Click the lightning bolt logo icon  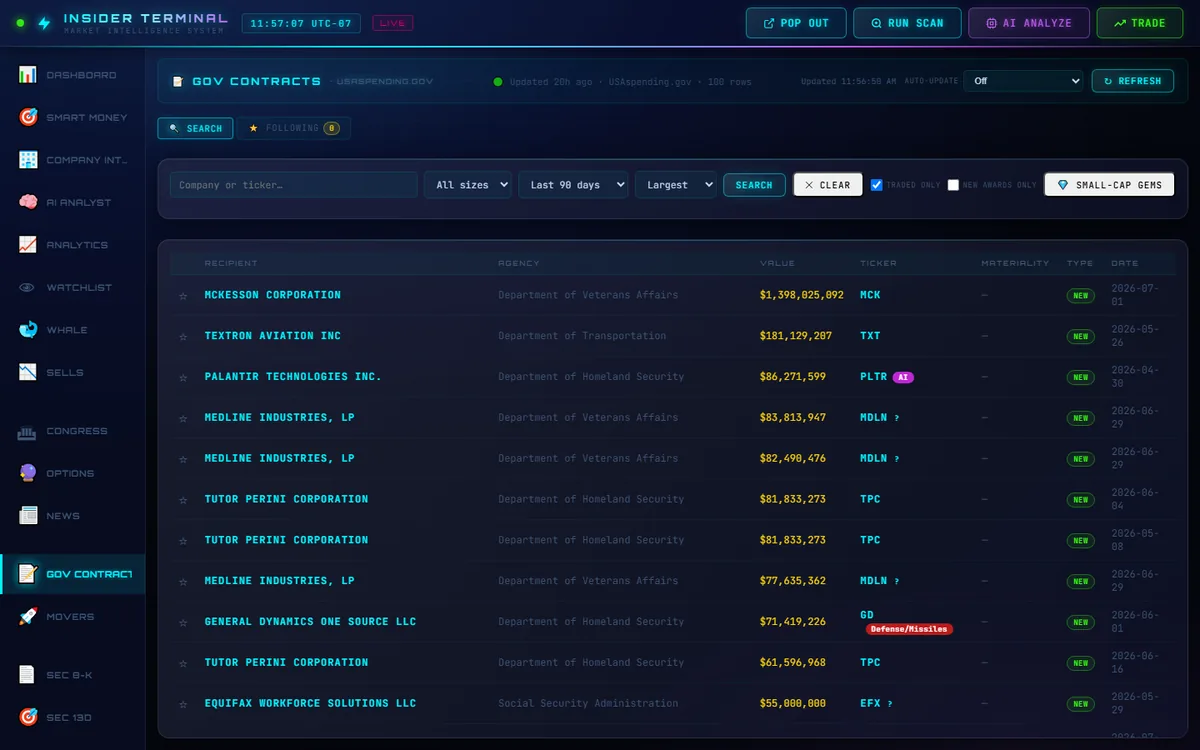click(x=44, y=22)
